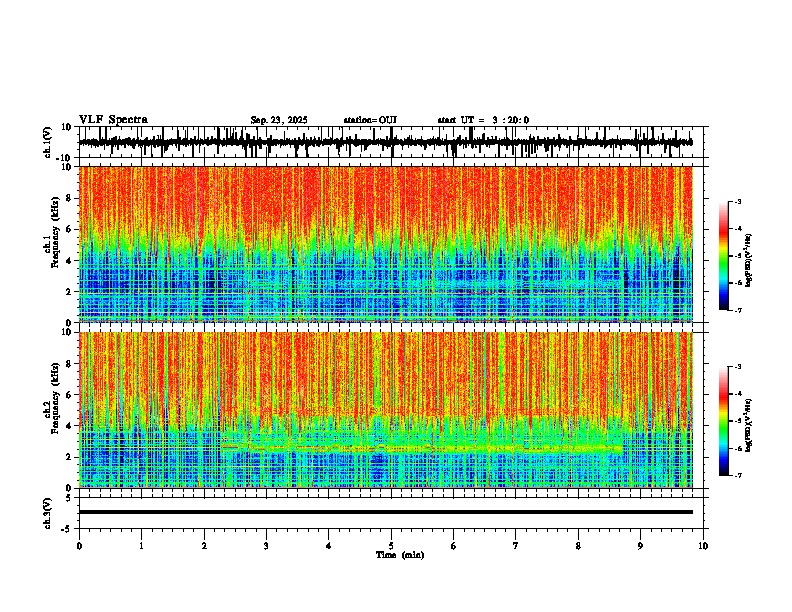
Task: Click the ch.3(V) flat-line trace panel
Action: 393,513
